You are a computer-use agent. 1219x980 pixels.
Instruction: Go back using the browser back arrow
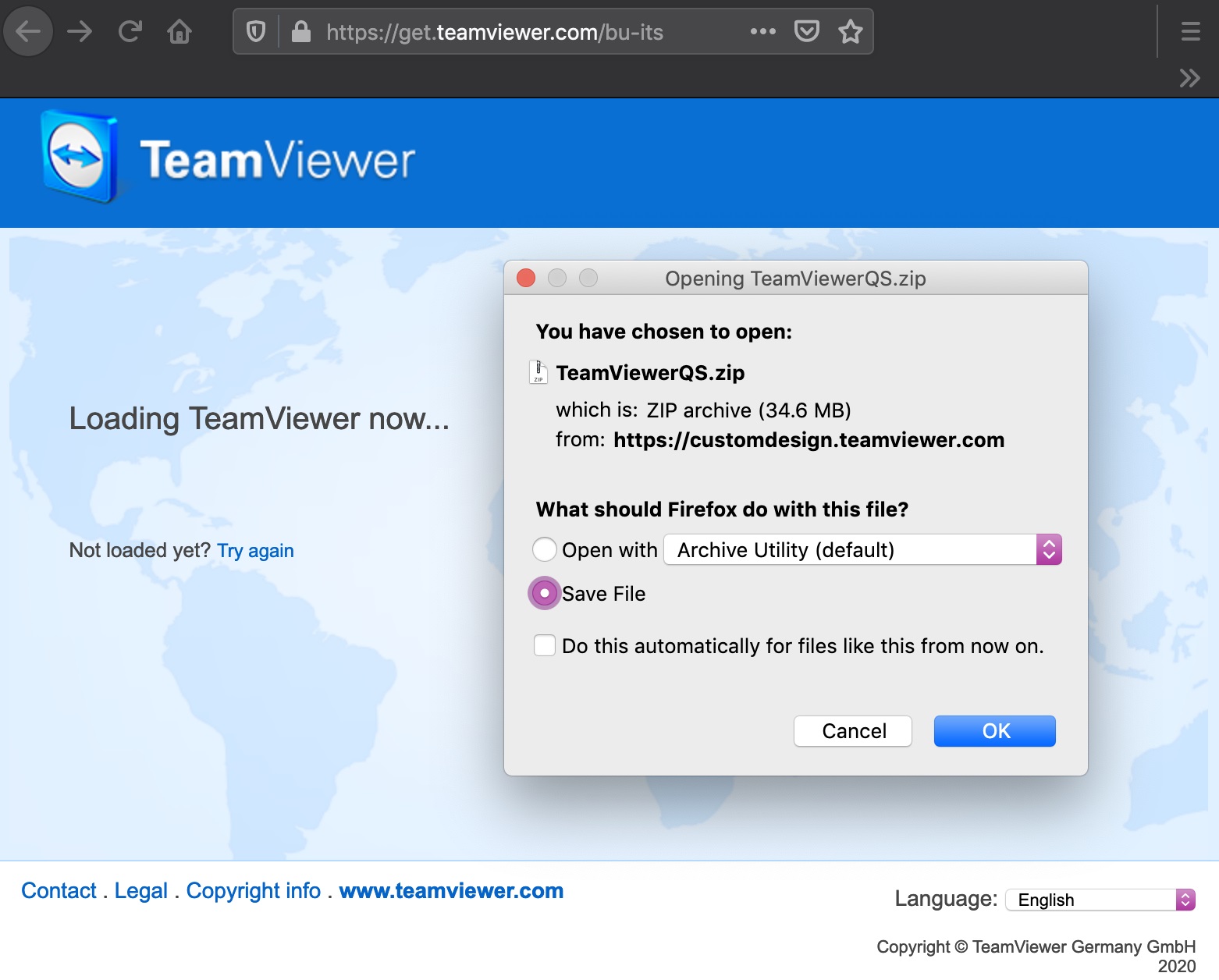28,32
